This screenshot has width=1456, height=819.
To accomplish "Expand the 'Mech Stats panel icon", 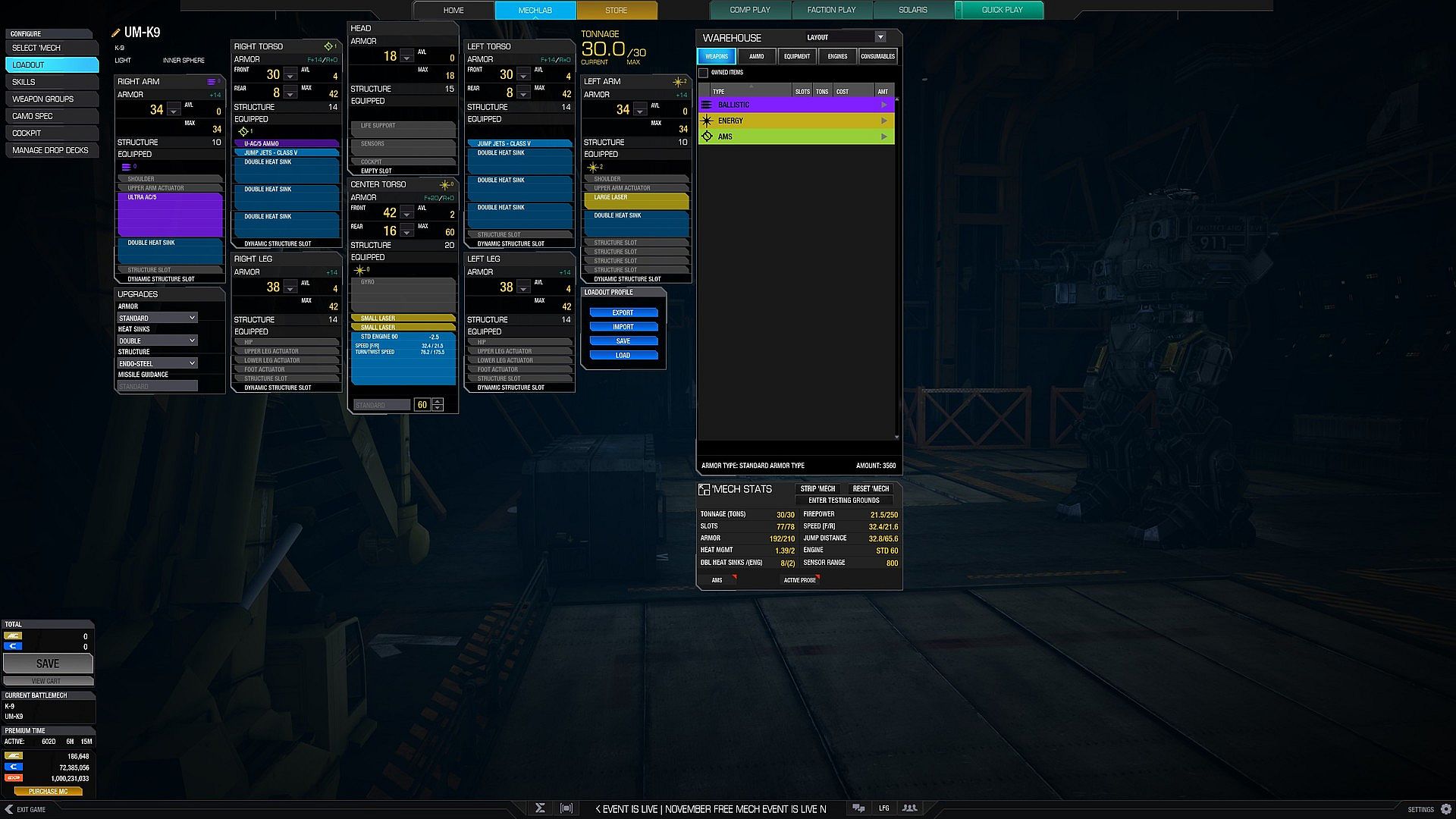I will point(704,490).
